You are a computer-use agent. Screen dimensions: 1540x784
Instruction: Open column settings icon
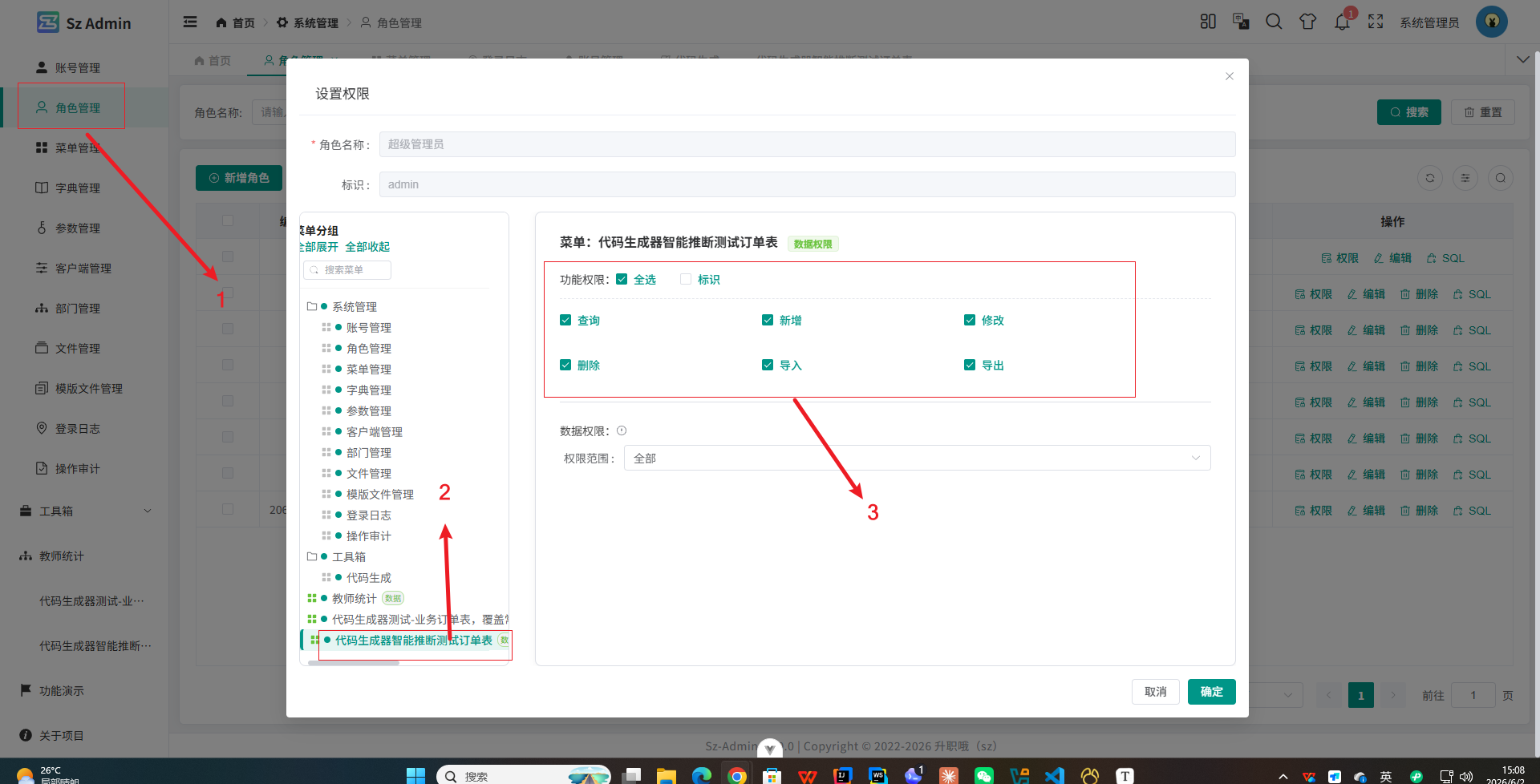click(x=1465, y=178)
